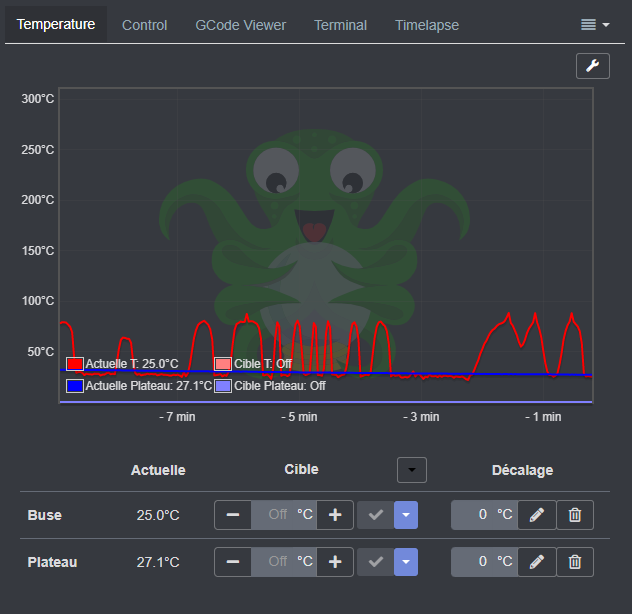Open the Timelapse tab

[427, 25]
